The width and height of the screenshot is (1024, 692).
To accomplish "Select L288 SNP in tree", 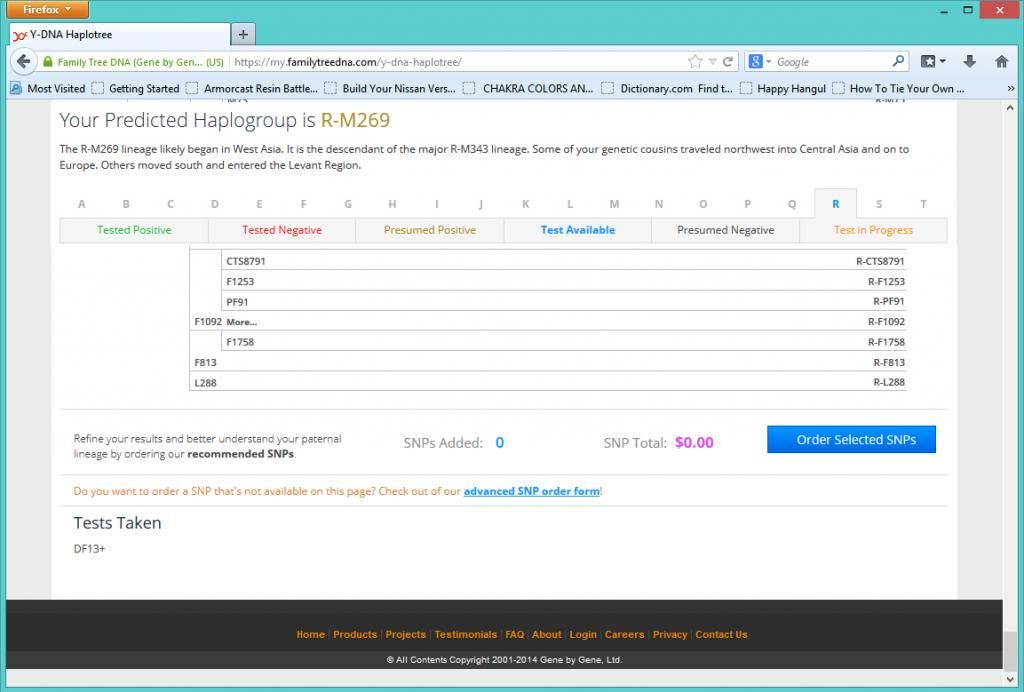I will pos(205,383).
